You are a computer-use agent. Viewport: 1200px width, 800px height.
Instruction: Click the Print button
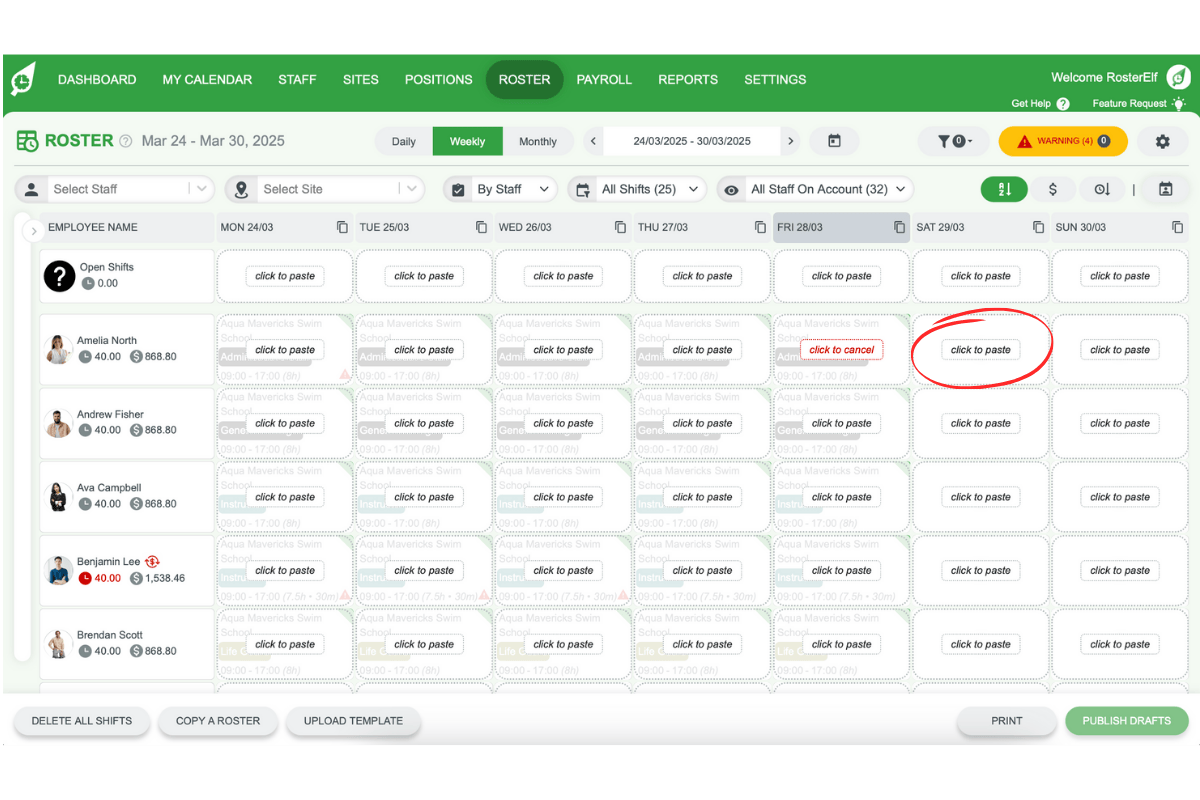click(1007, 720)
